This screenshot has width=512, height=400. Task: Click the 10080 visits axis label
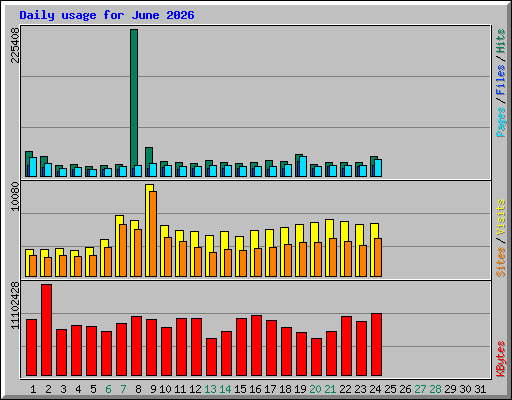(x=15, y=196)
